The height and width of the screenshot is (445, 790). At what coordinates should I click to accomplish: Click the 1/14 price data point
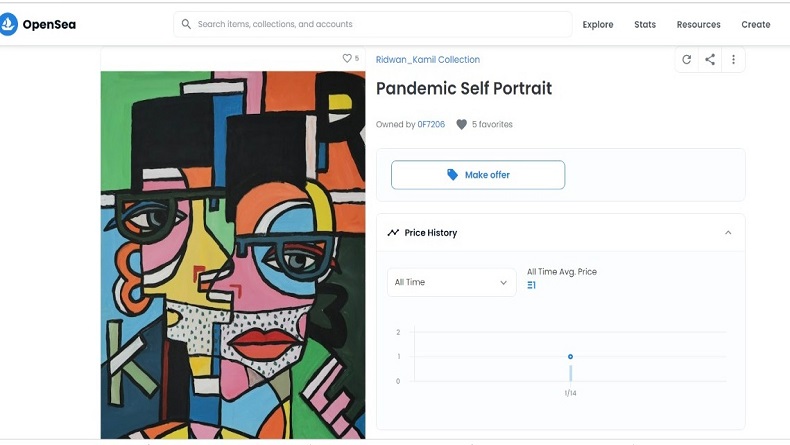(570, 357)
